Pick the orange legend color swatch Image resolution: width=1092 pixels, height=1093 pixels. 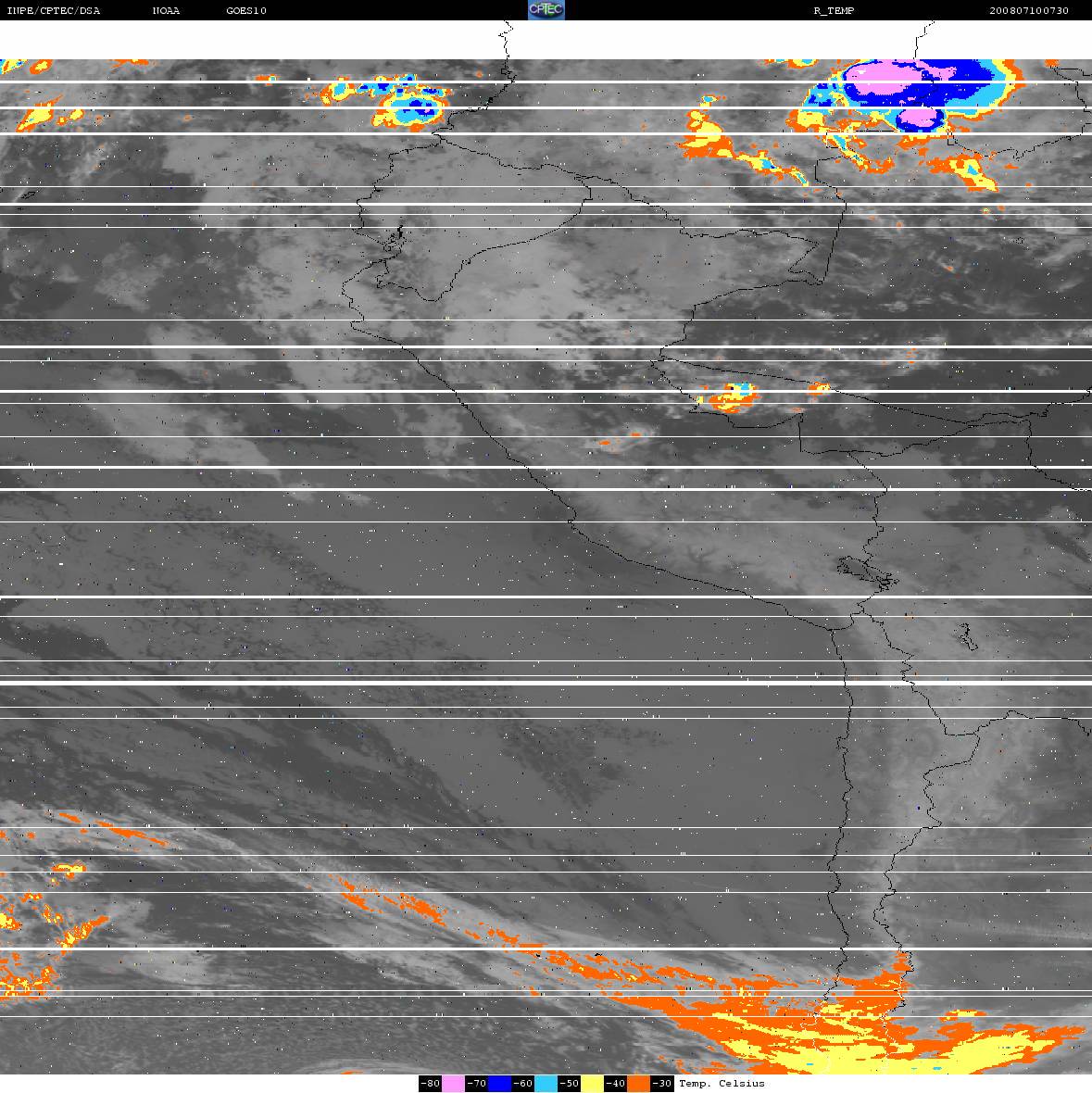pos(639,1083)
